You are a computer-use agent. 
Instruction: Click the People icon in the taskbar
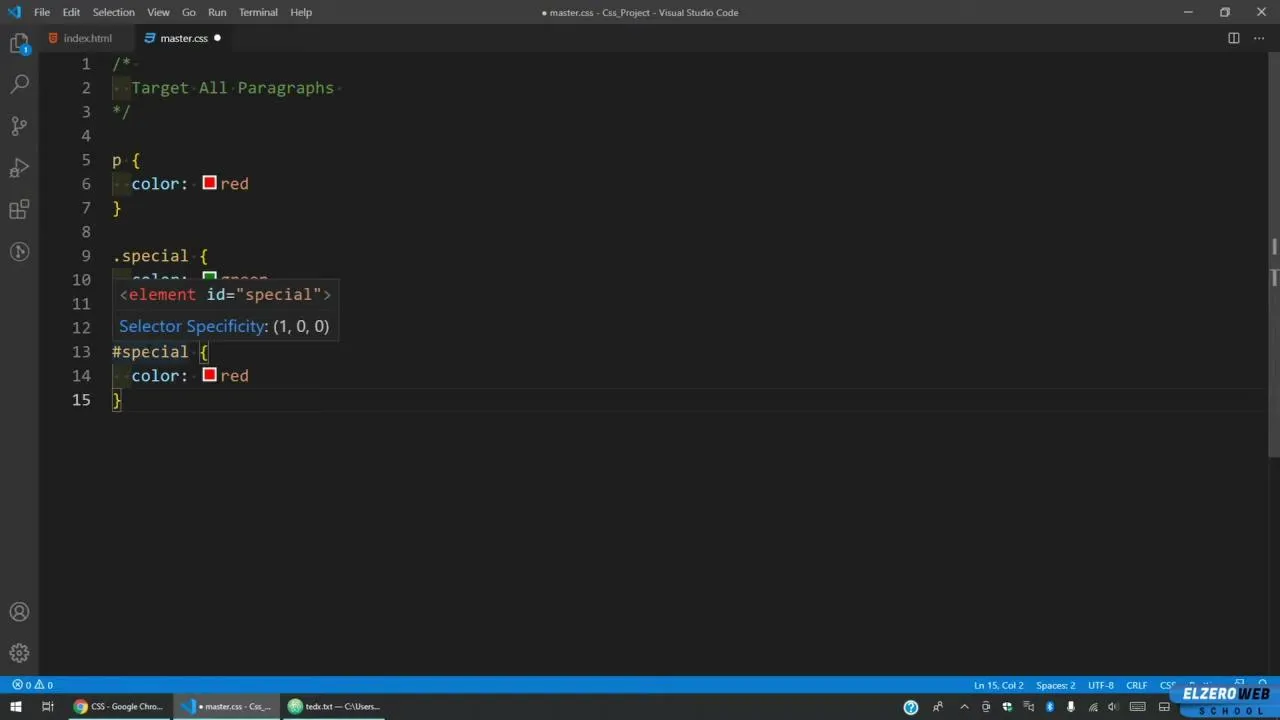point(938,707)
